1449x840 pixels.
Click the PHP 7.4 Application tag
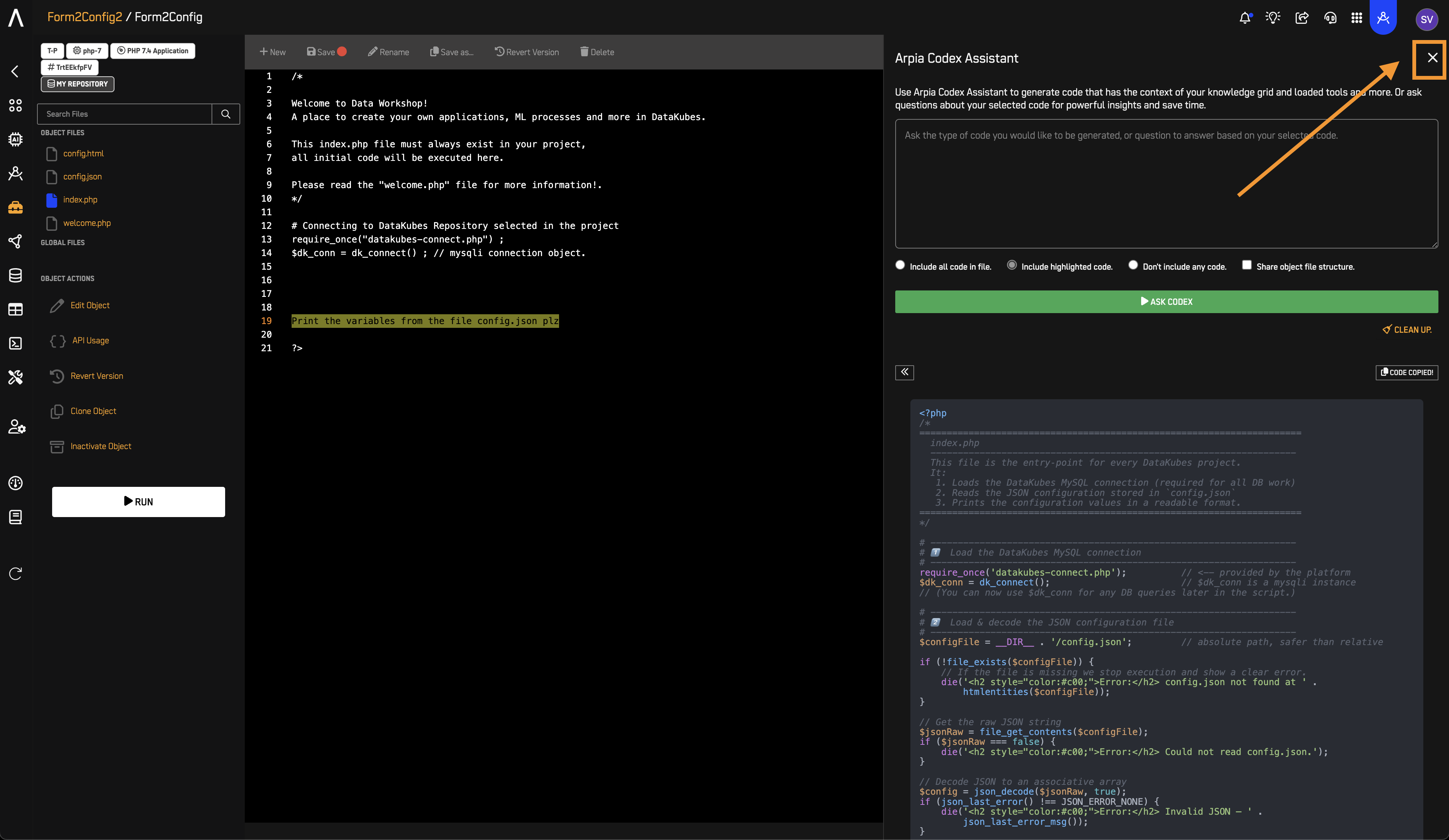pos(153,51)
